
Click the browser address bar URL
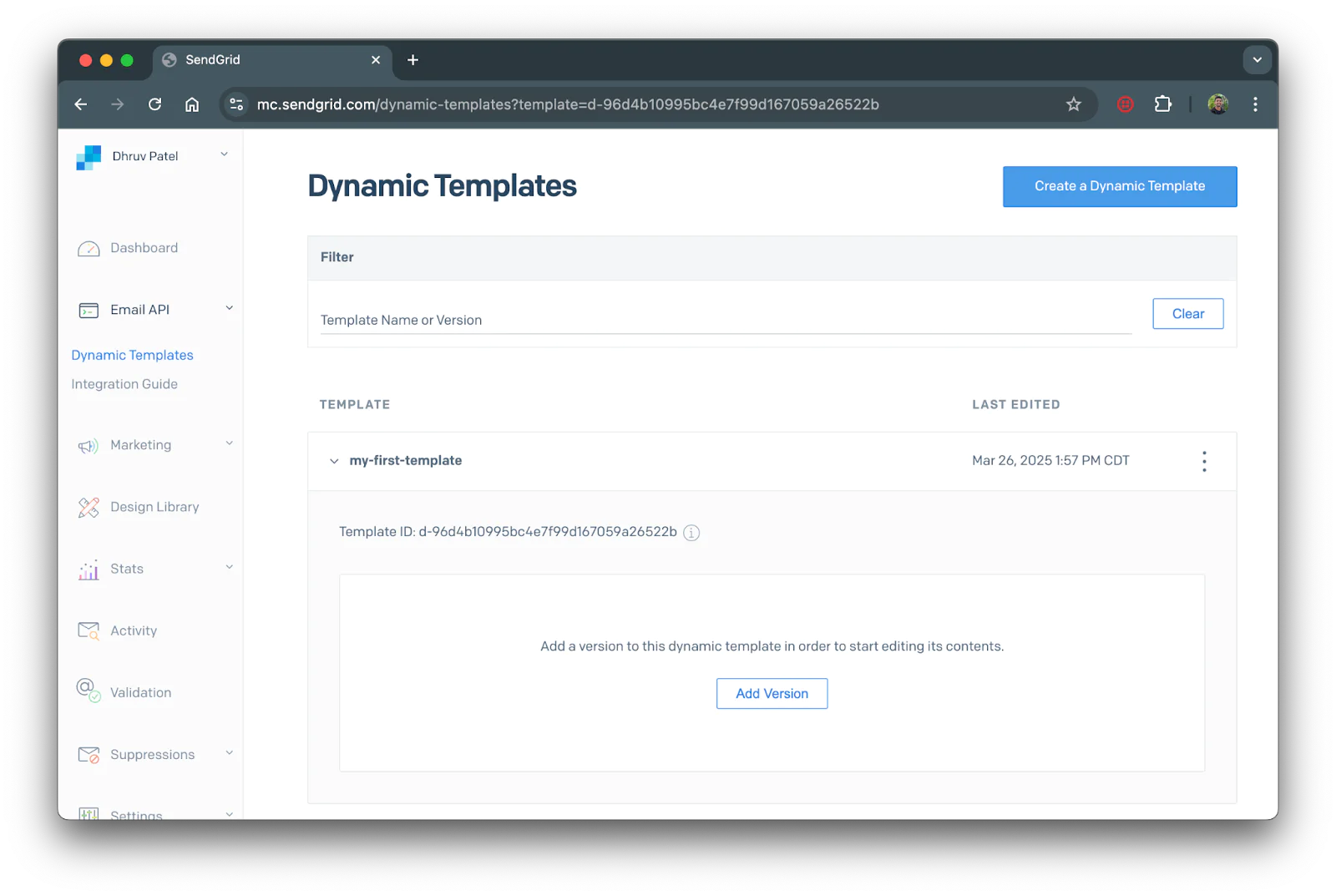(568, 104)
